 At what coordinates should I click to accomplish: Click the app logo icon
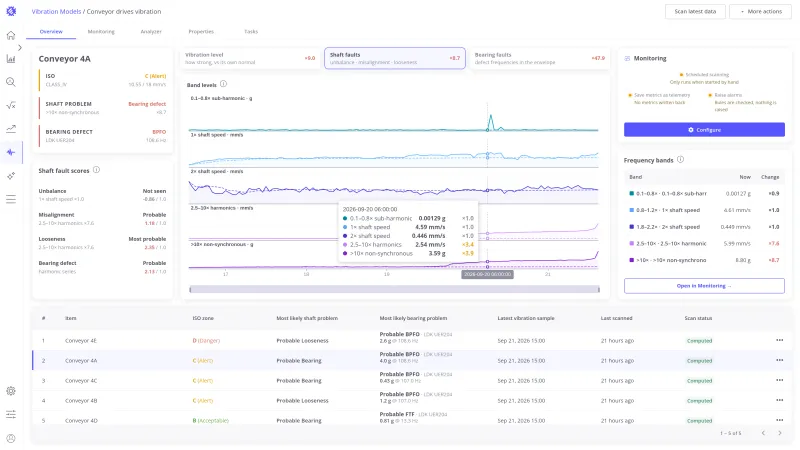[x=11, y=11]
